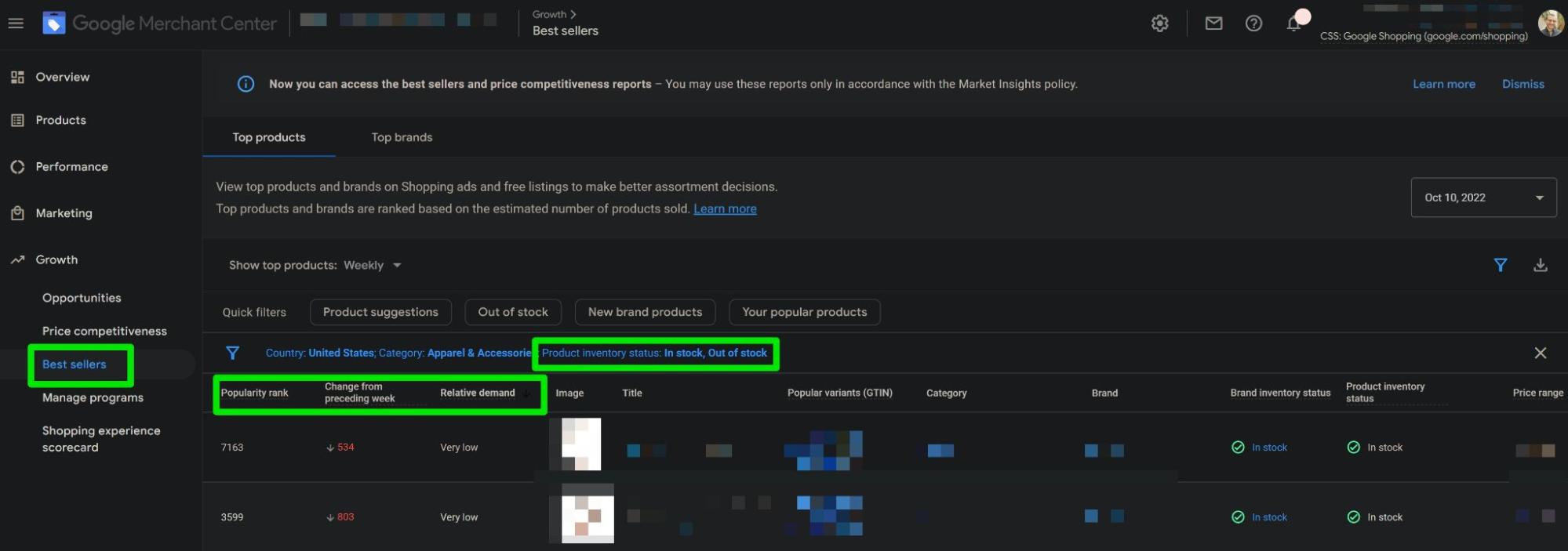The image size is (1568, 551).
Task: Switch to the Top products tab
Action: click(x=269, y=137)
